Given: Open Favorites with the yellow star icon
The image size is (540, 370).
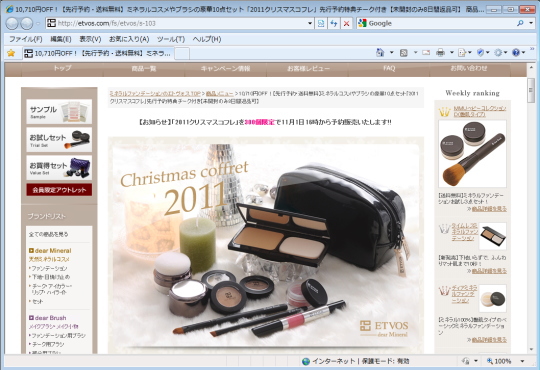Looking at the screenshot, I should (11, 53).
